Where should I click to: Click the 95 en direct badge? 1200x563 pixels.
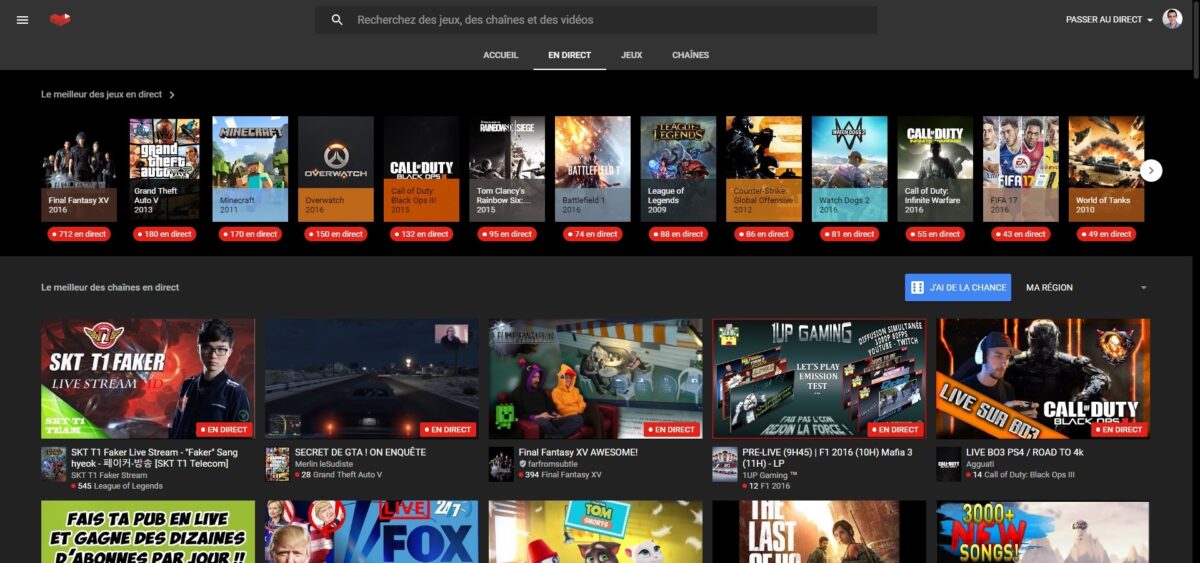[507, 234]
